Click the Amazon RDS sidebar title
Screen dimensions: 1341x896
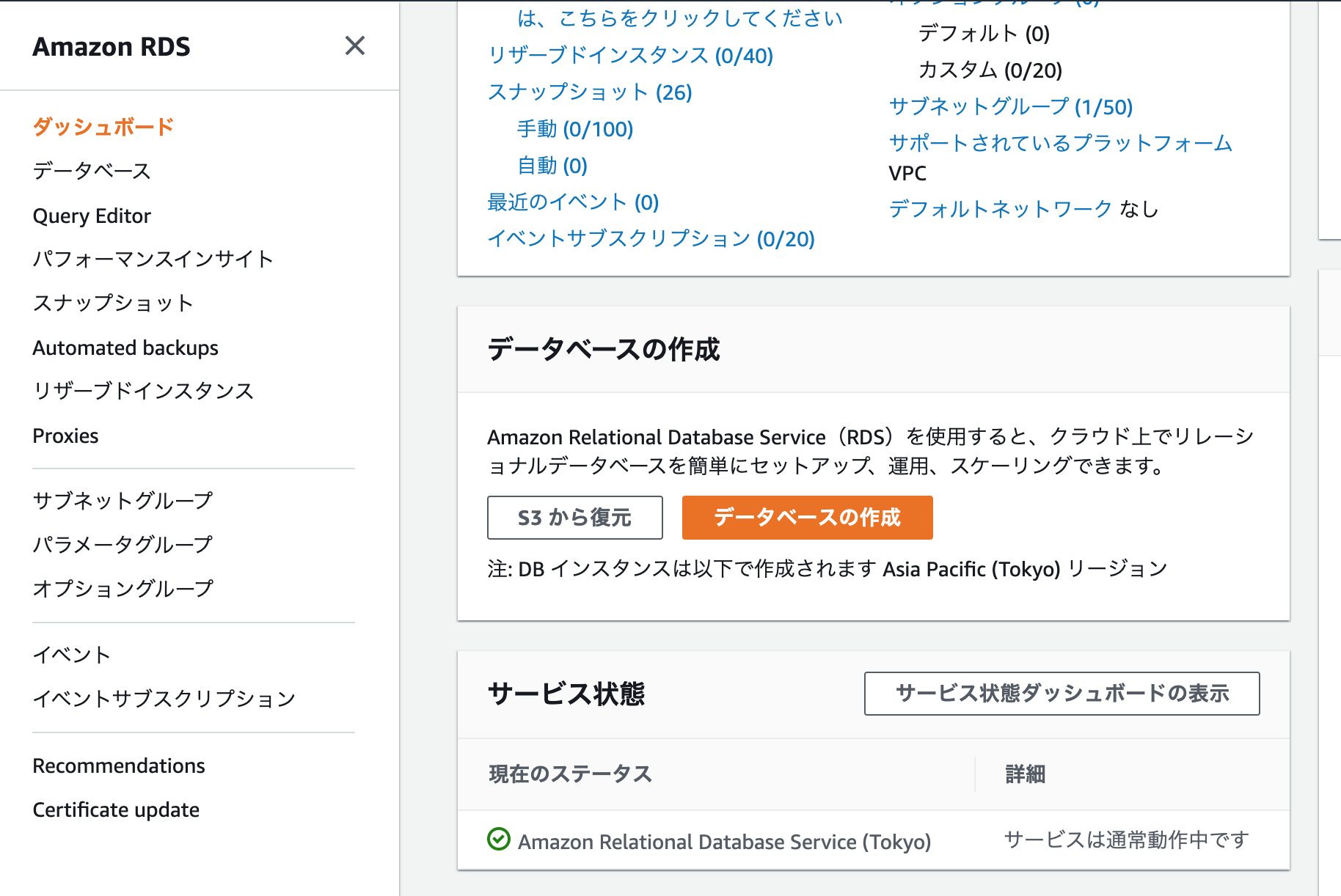[x=112, y=46]
